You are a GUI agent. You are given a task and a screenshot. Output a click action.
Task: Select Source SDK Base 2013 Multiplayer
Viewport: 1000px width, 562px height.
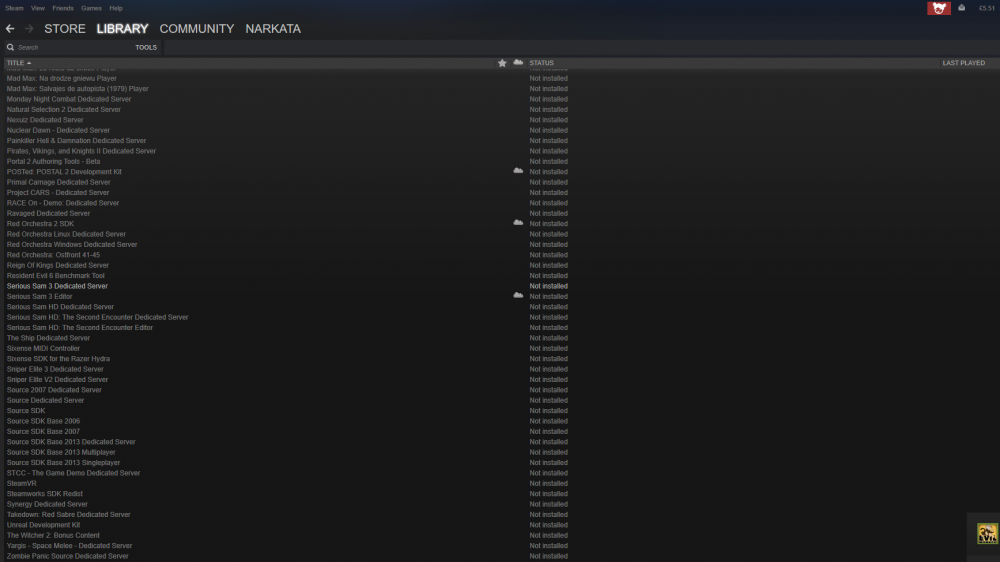(x=61, y=452)
